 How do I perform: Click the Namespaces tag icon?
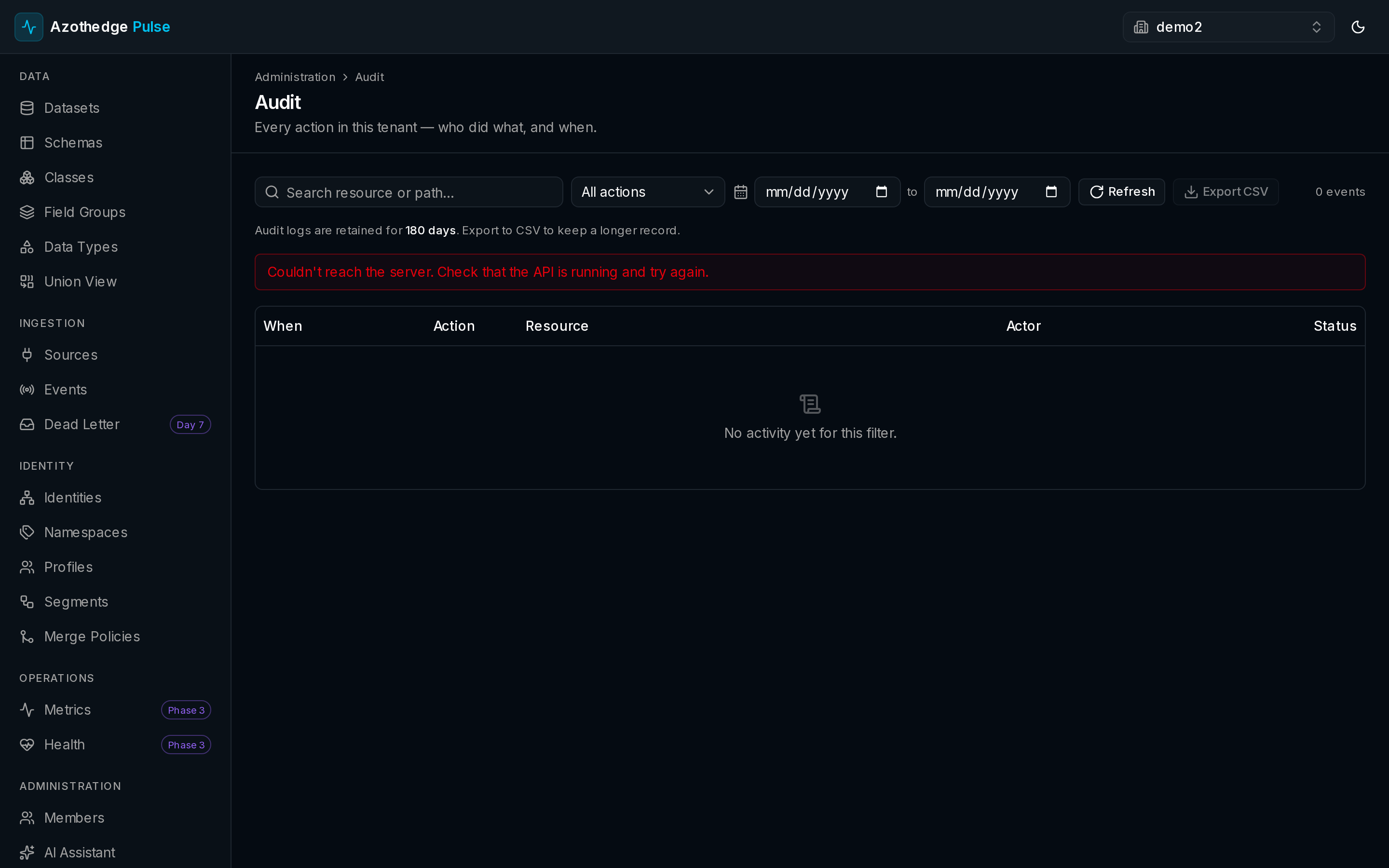pyautogui.click(x=27, y=532)
